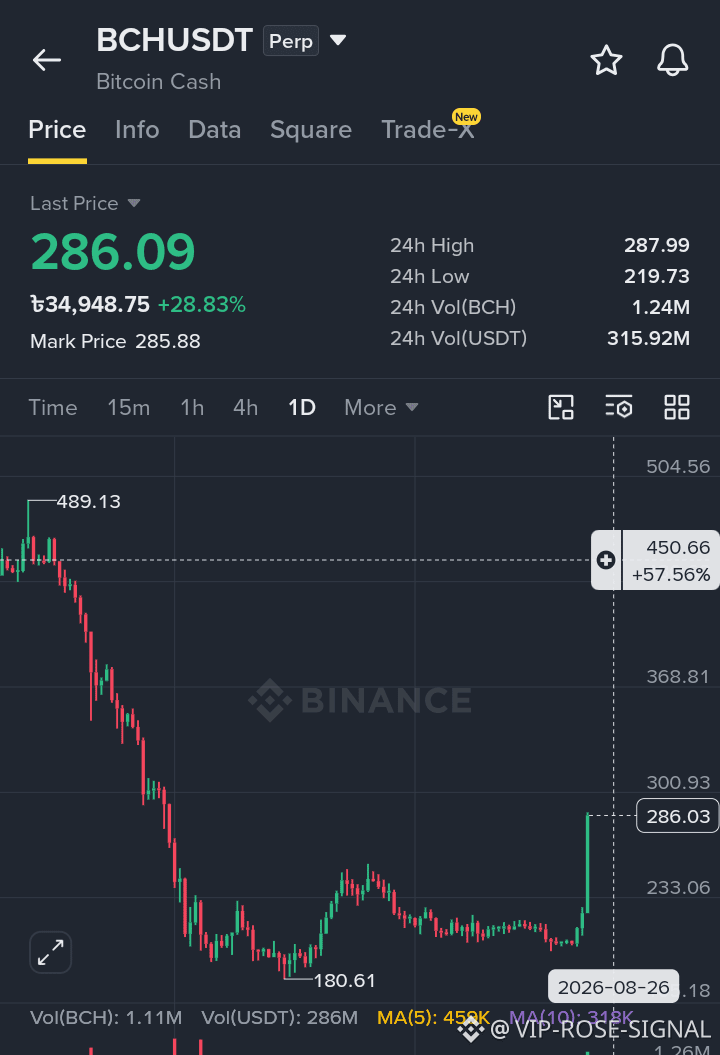Open price alert bell icon
720x1055 pixels.
click(x=672, y=60)
